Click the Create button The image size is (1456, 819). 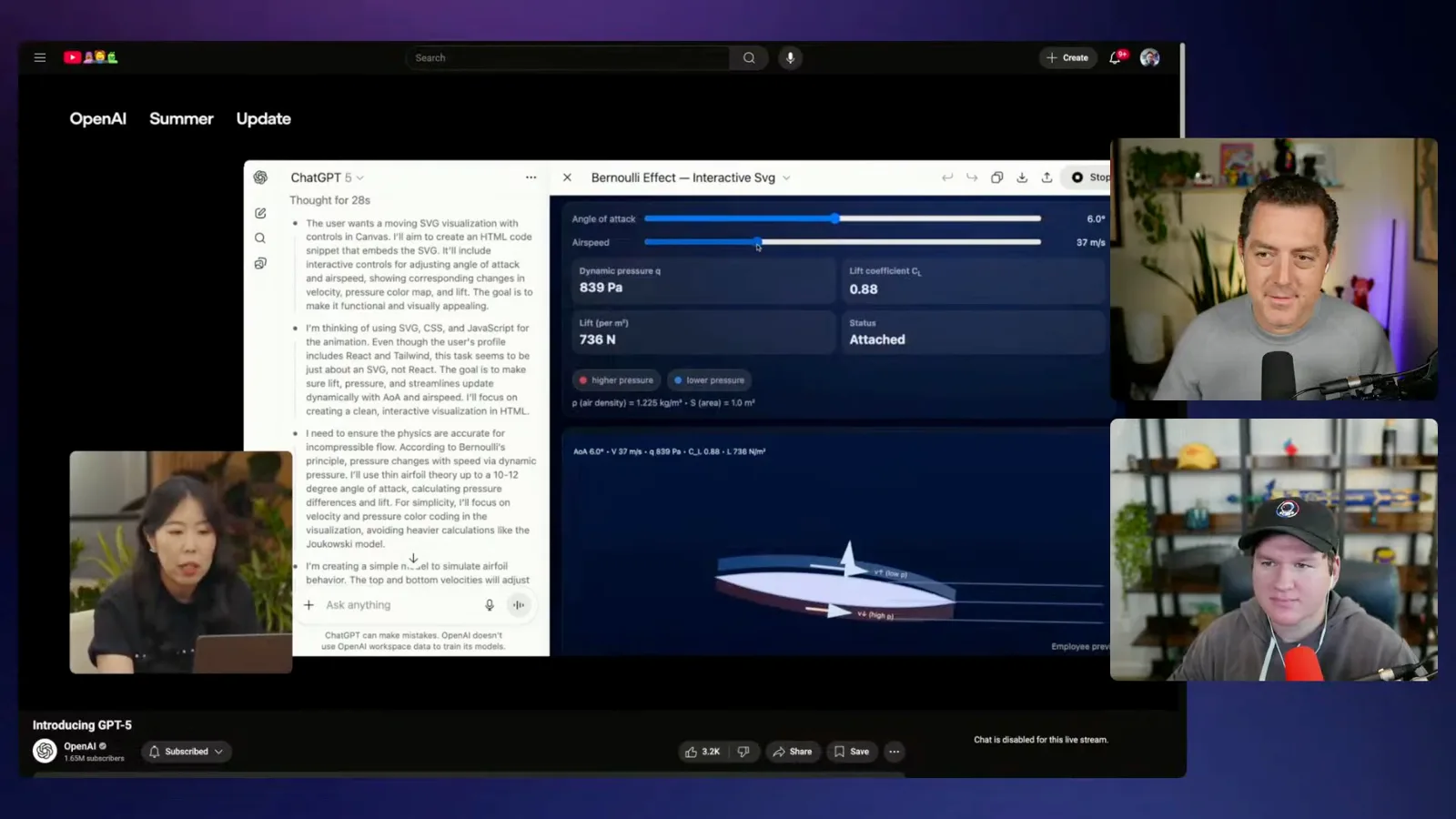[1067, 57]
